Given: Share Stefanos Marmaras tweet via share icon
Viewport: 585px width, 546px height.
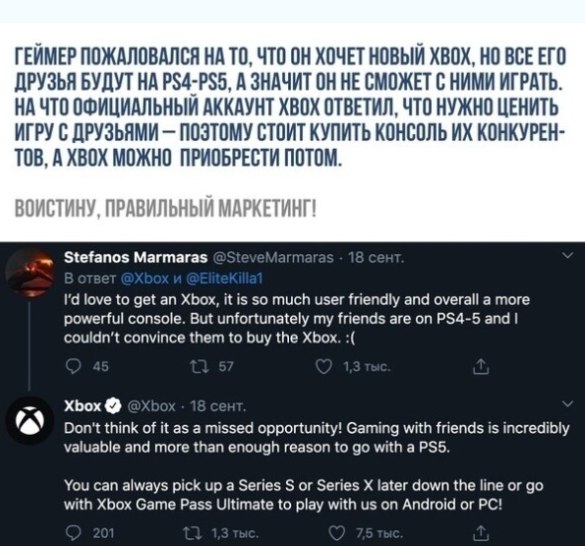Looking at the screenshot, I should click(x=481, y=366).
